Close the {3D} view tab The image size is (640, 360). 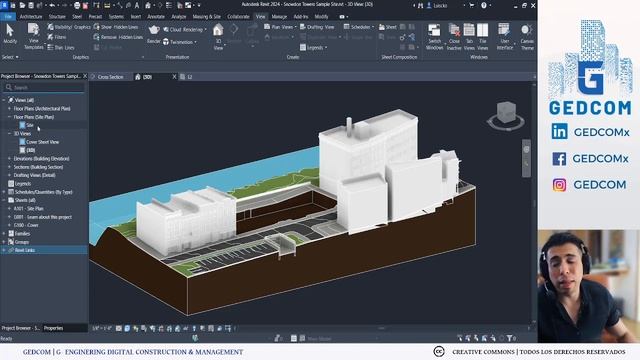[174, 77]
